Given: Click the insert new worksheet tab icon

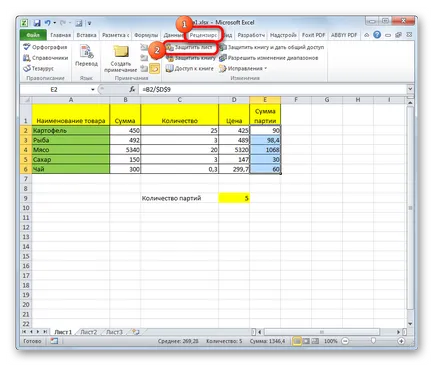Looking at the screenshot, I should tap(135, 332).
